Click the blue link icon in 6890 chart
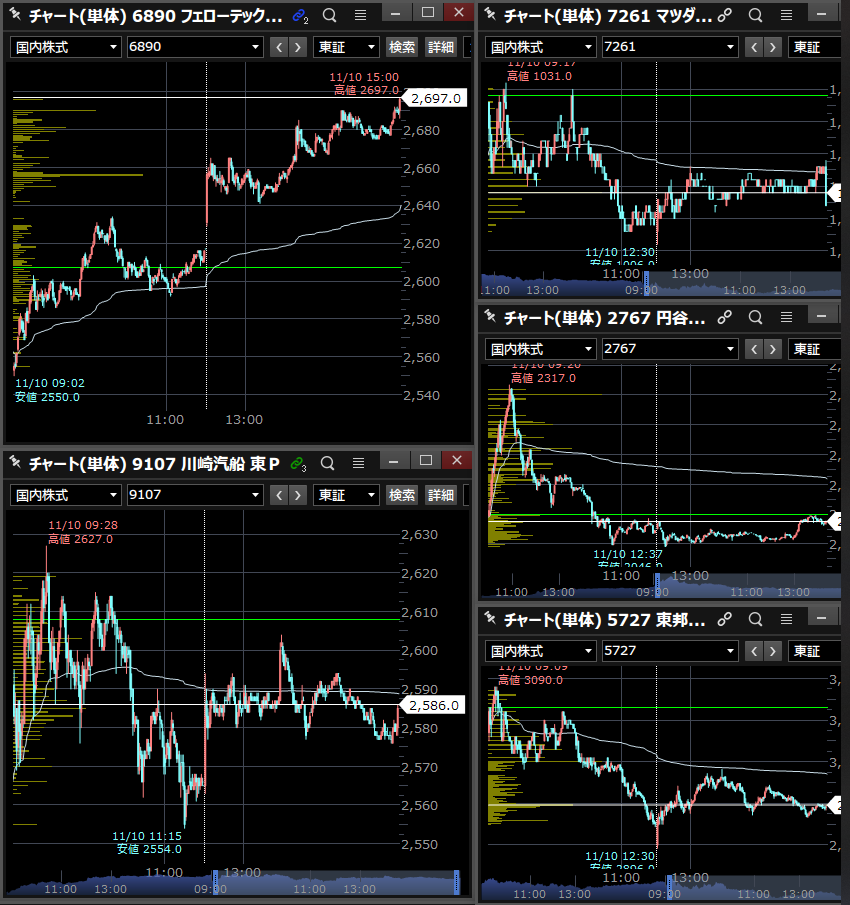This screenshot has height=905, width=850. tap(300, 16)
